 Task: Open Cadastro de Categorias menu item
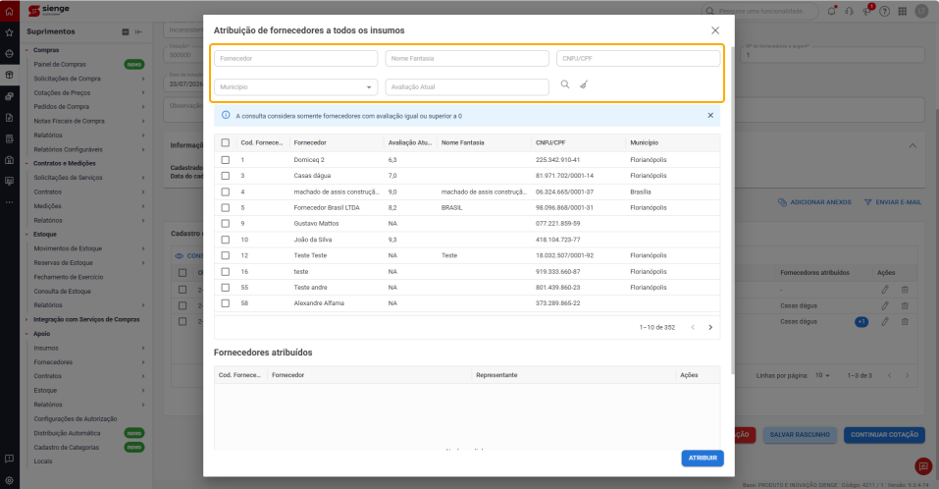[66, 448]
